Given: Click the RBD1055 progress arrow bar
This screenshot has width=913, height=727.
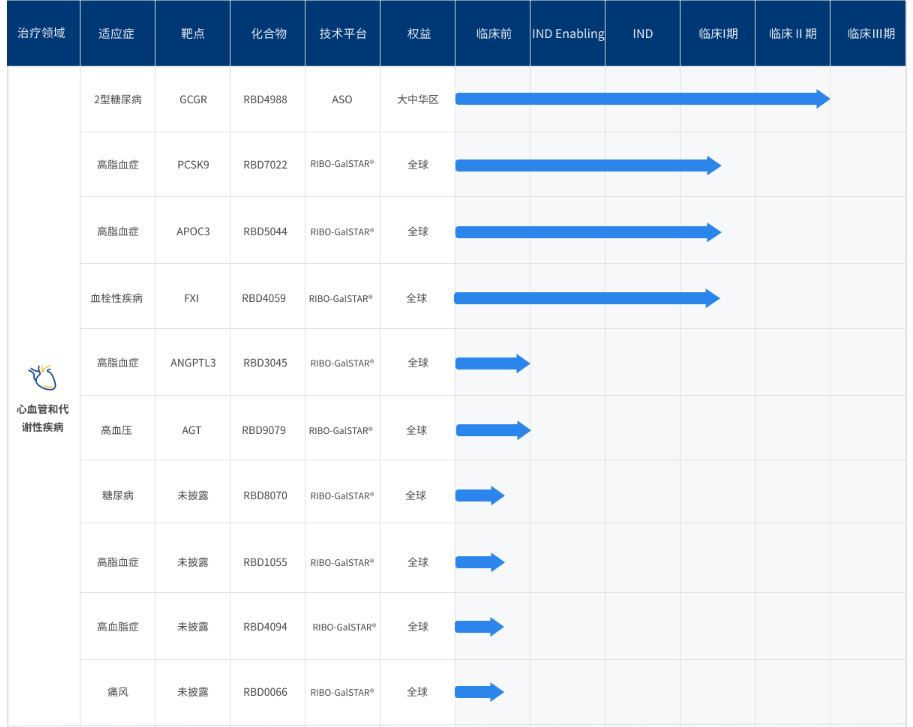Looking at the screenshot, I should click(480, 562).
